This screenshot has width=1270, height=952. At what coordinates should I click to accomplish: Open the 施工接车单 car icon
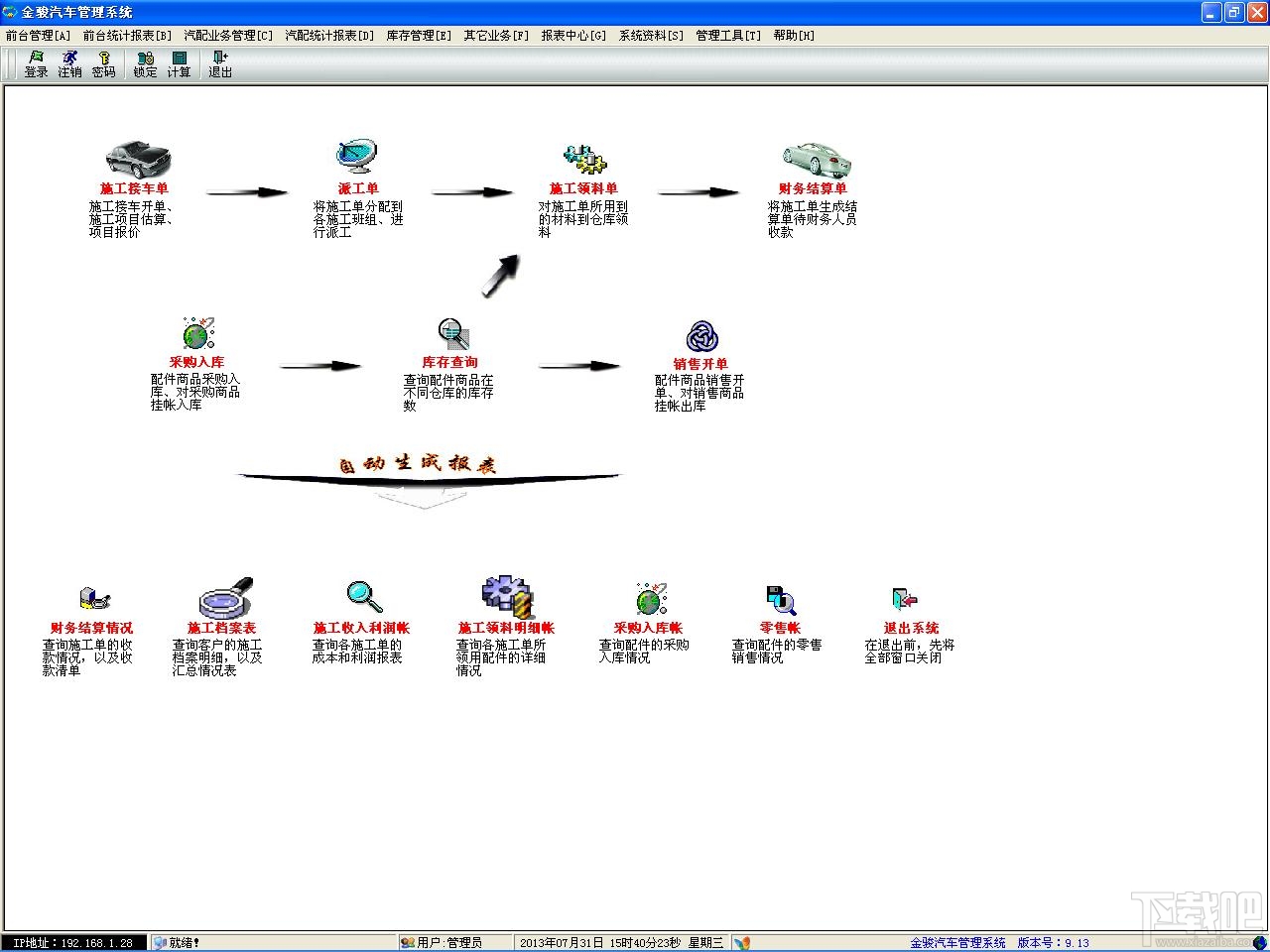click(138, 159)
